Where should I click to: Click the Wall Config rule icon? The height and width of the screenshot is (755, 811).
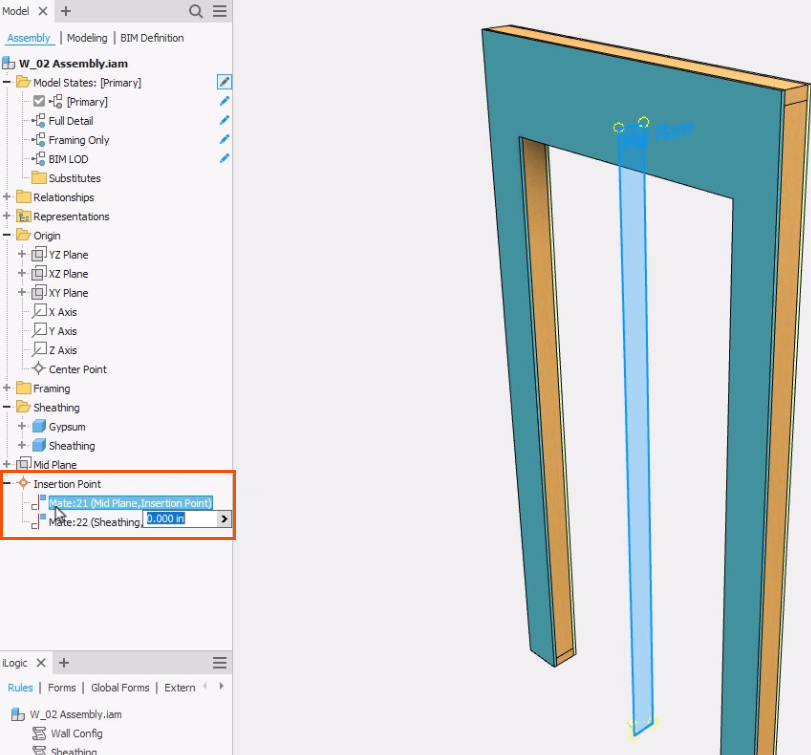[x=39, y=734]
